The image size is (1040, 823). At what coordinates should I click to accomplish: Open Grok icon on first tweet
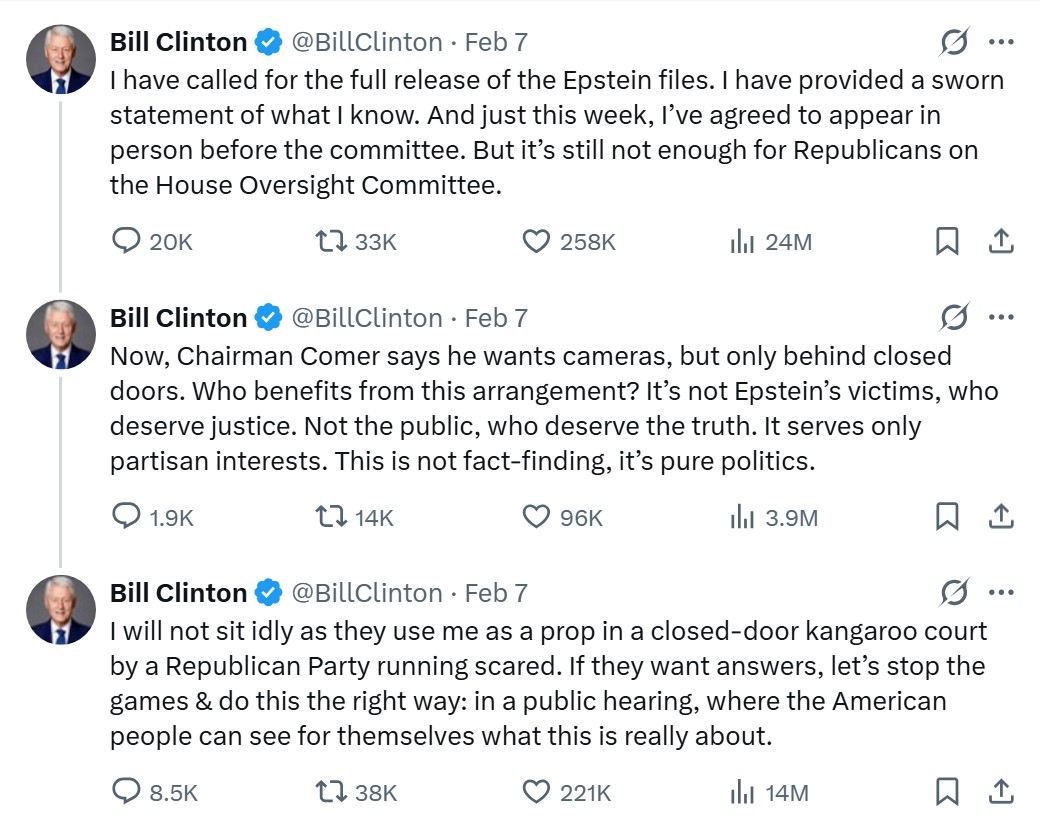(955, 42)
